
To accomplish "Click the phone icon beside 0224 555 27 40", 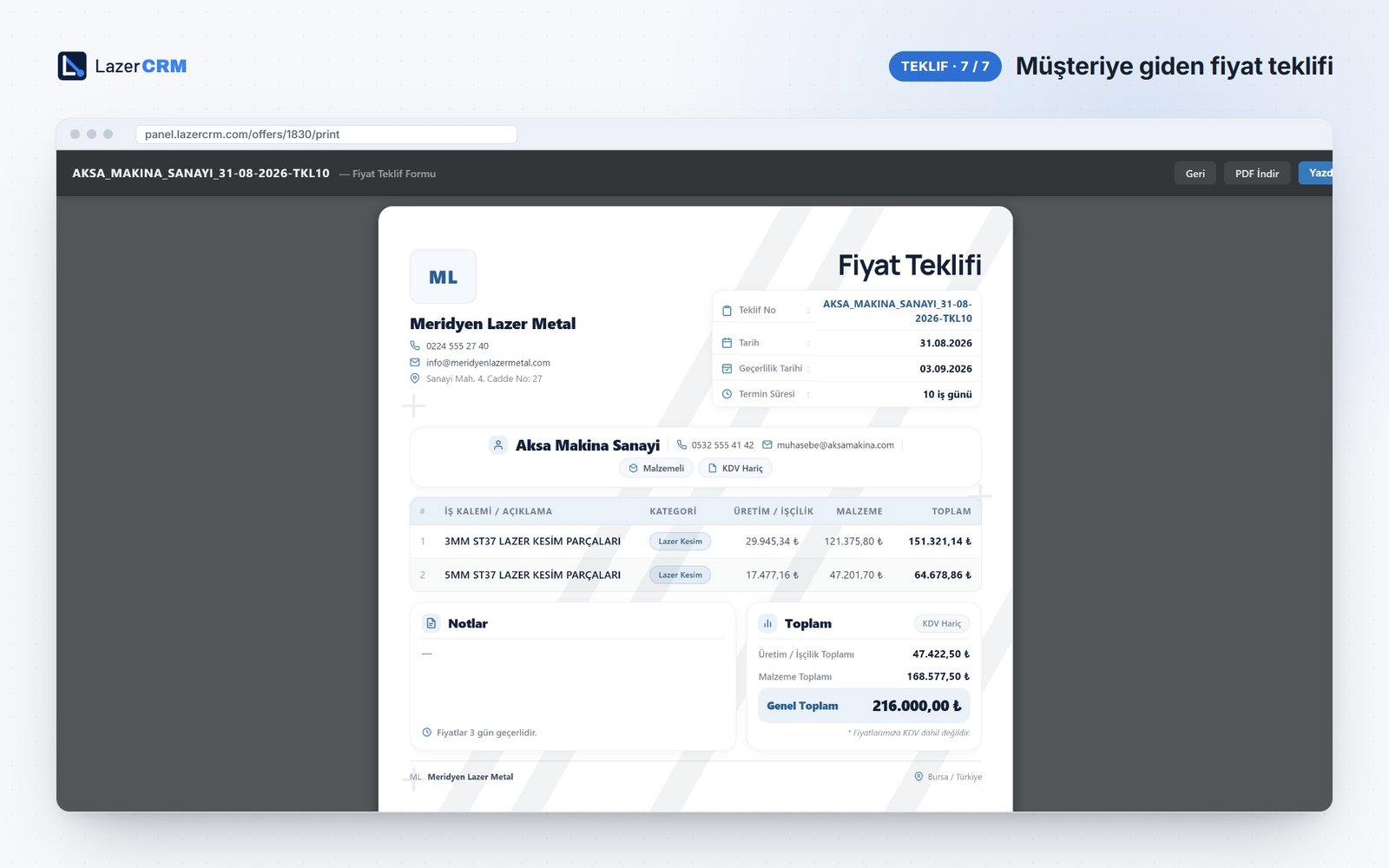I will 415,345.
